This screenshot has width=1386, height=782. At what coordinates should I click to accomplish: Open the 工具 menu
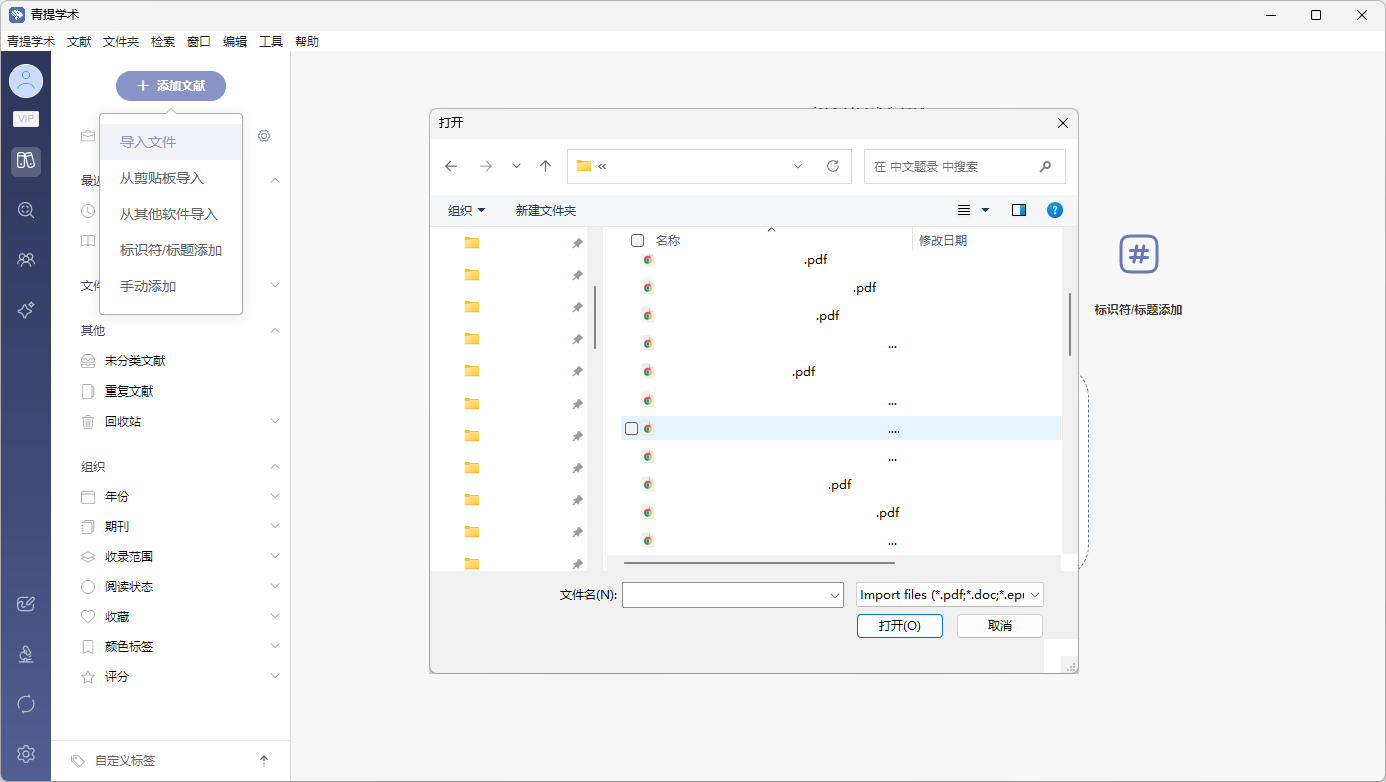(x=271, y=42)
